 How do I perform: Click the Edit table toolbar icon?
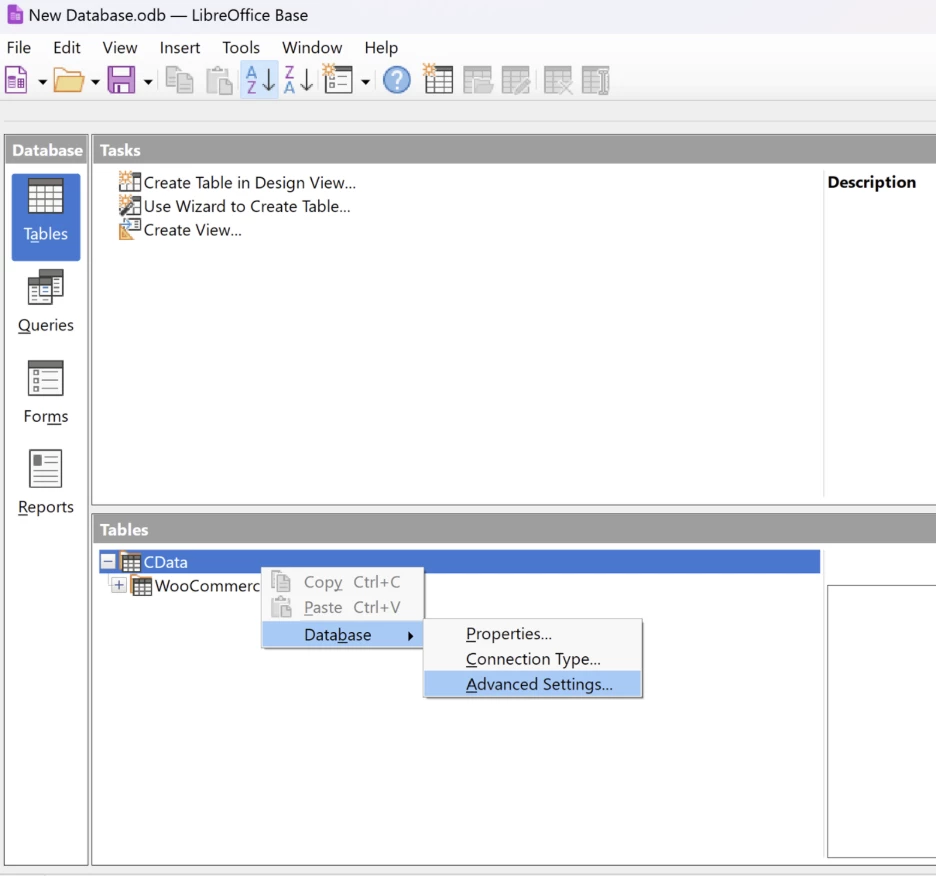point(516,80)
